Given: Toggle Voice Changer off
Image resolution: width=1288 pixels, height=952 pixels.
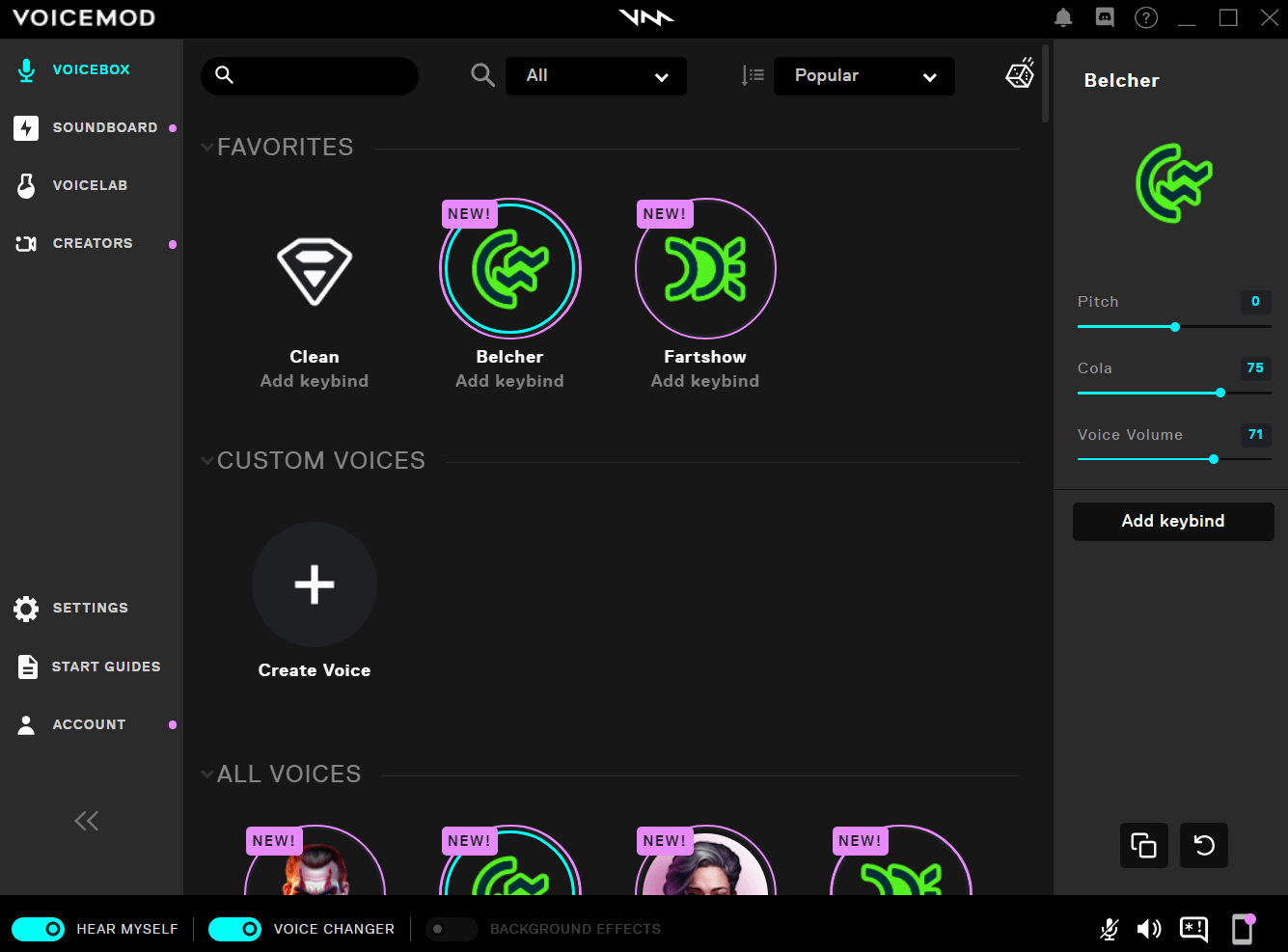Looking at the screenshot, I should [x=234, y=929].
